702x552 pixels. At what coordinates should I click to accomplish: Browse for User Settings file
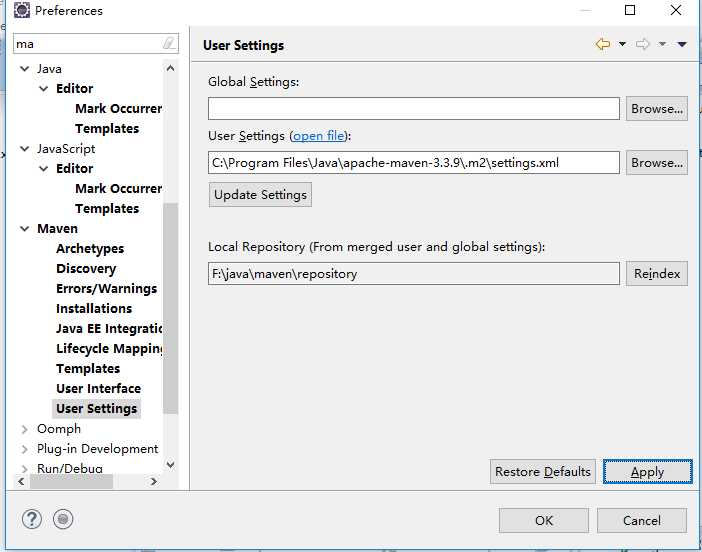pyautogui.click(x=657, y=163)
